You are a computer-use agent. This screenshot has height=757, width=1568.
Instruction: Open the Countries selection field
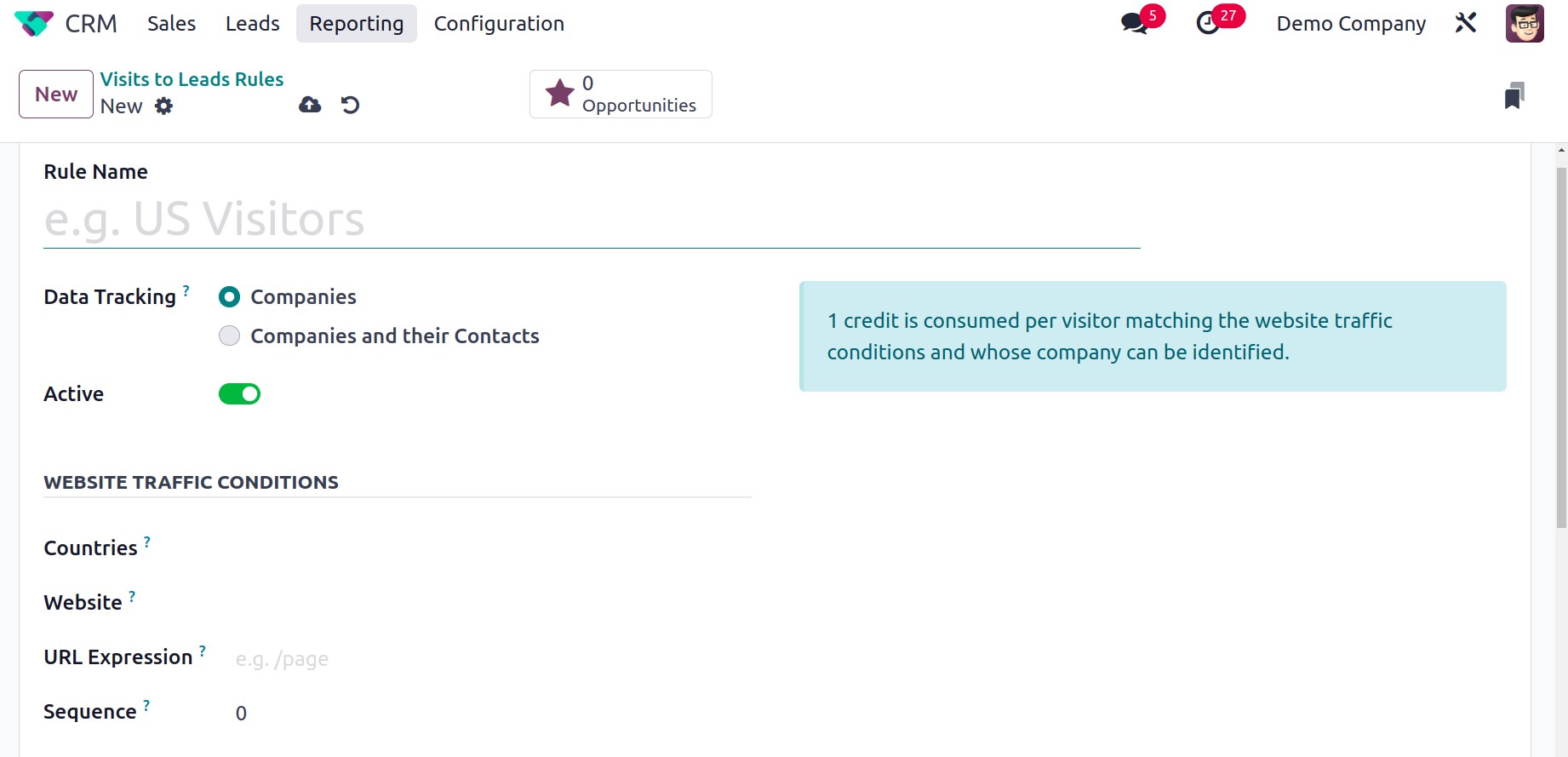click(x=492, y=548)
